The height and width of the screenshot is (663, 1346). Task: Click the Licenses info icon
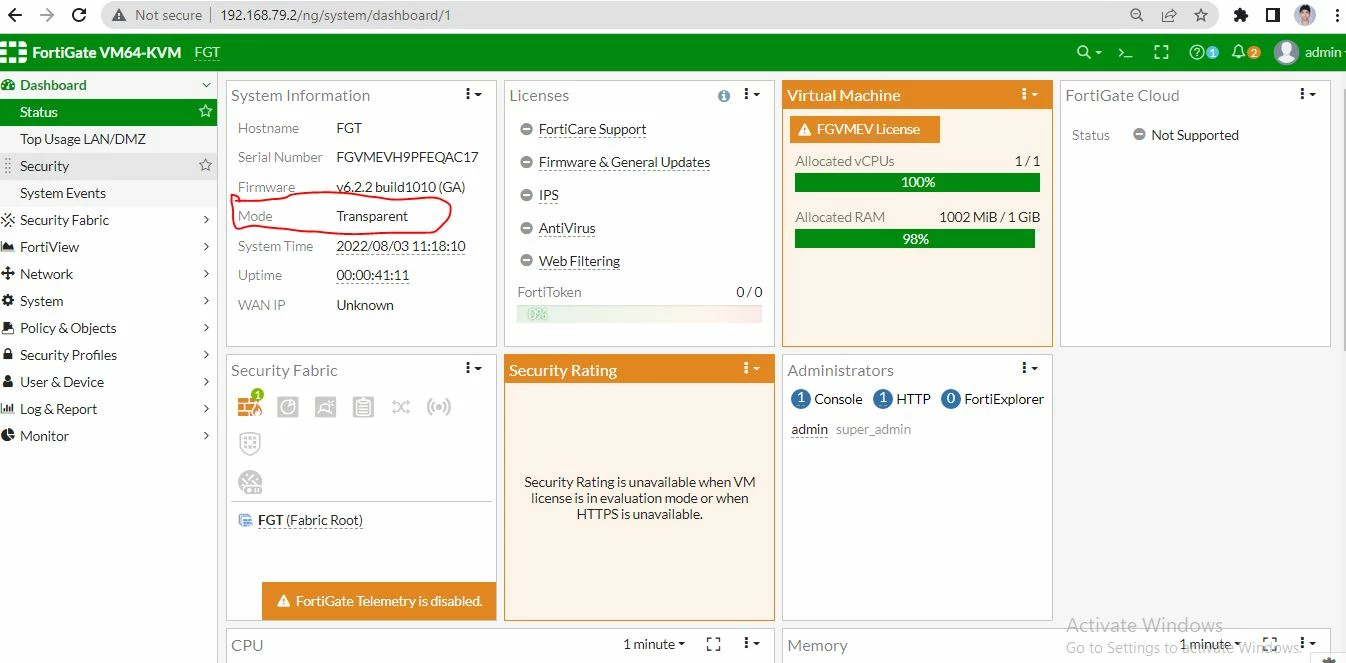(x=724, y=96)
